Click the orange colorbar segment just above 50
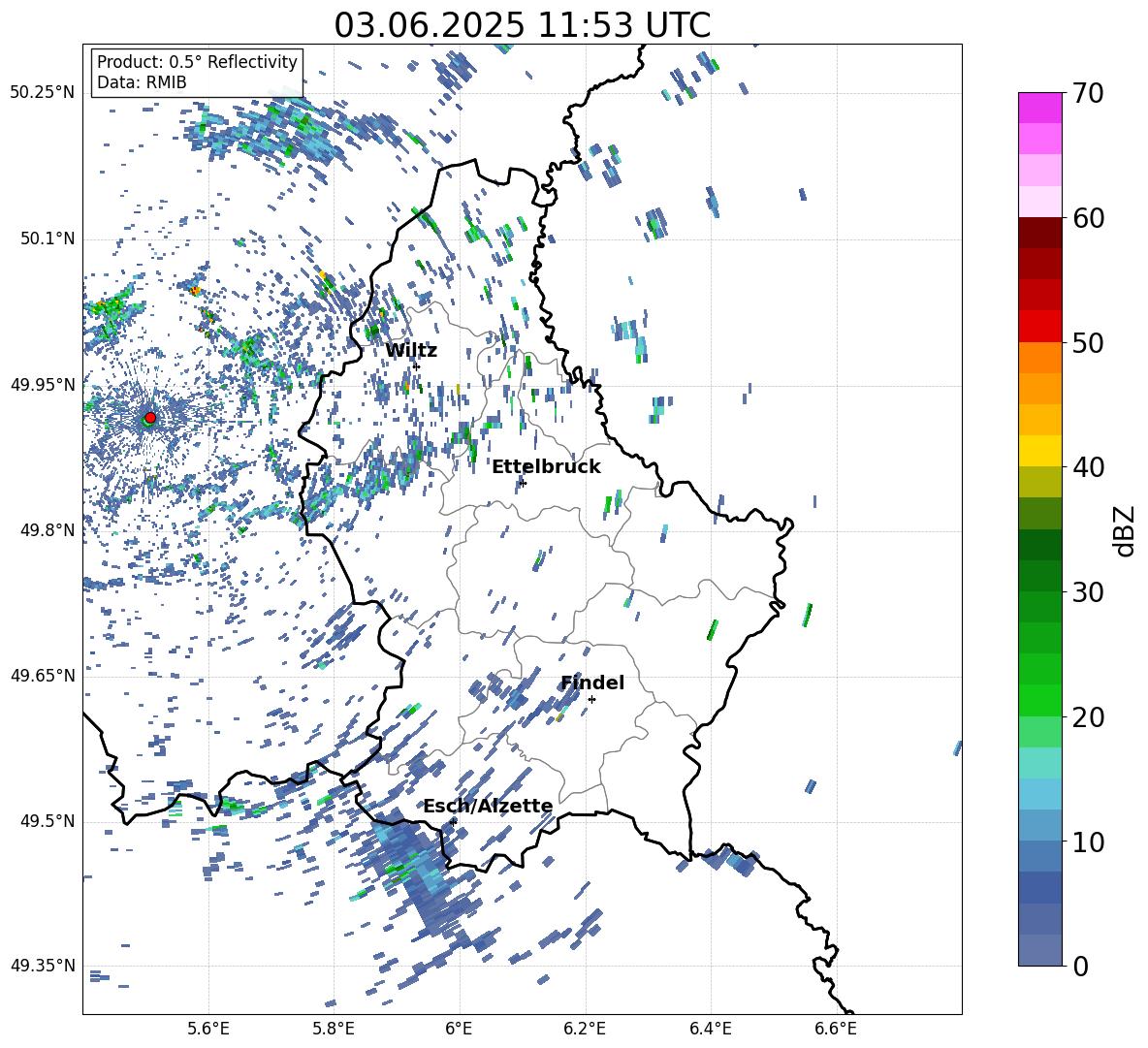Viewport: 1148px width, 1048px height. point(1039,358)
